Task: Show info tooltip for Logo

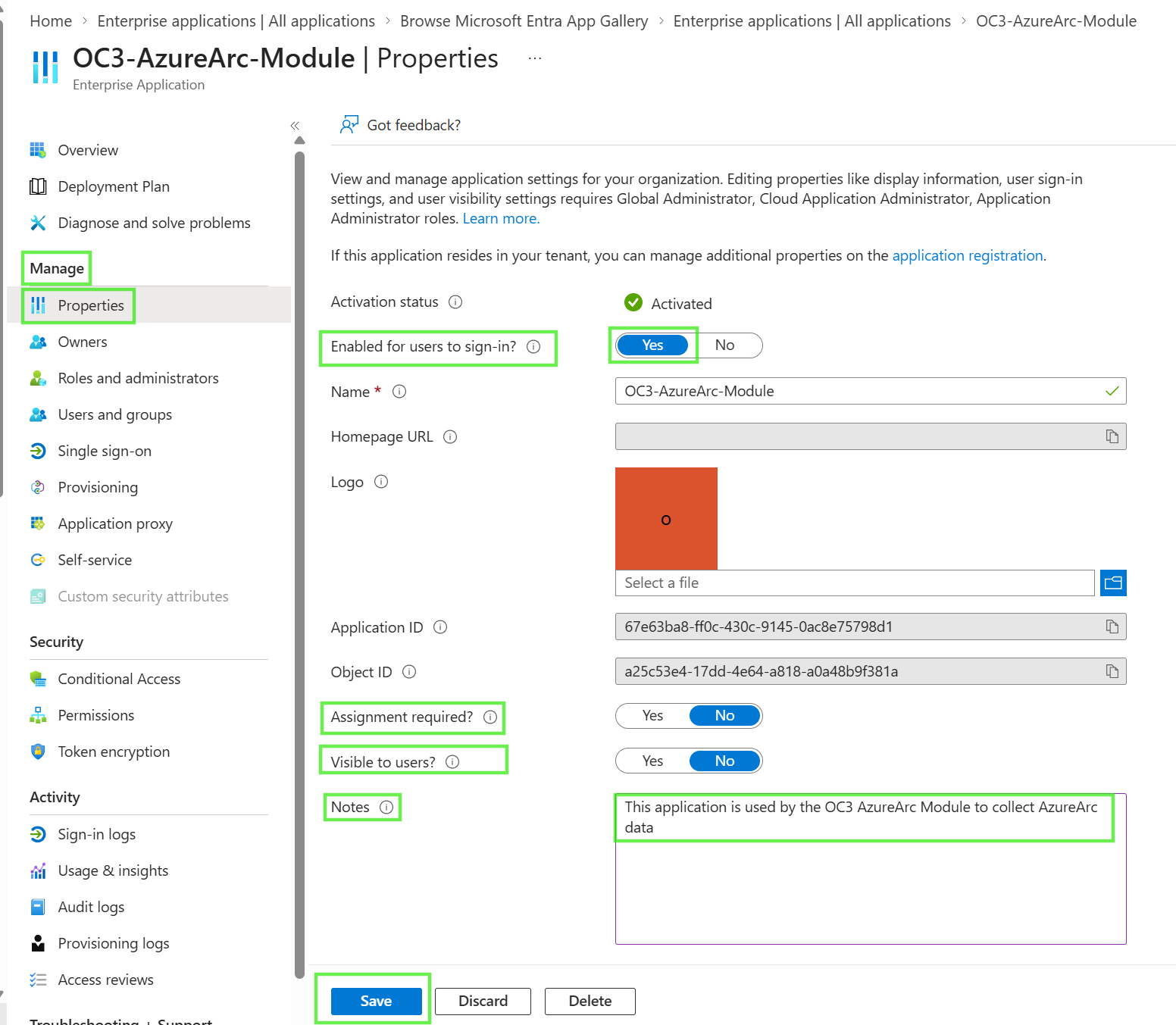Action: tap(381, 482)
